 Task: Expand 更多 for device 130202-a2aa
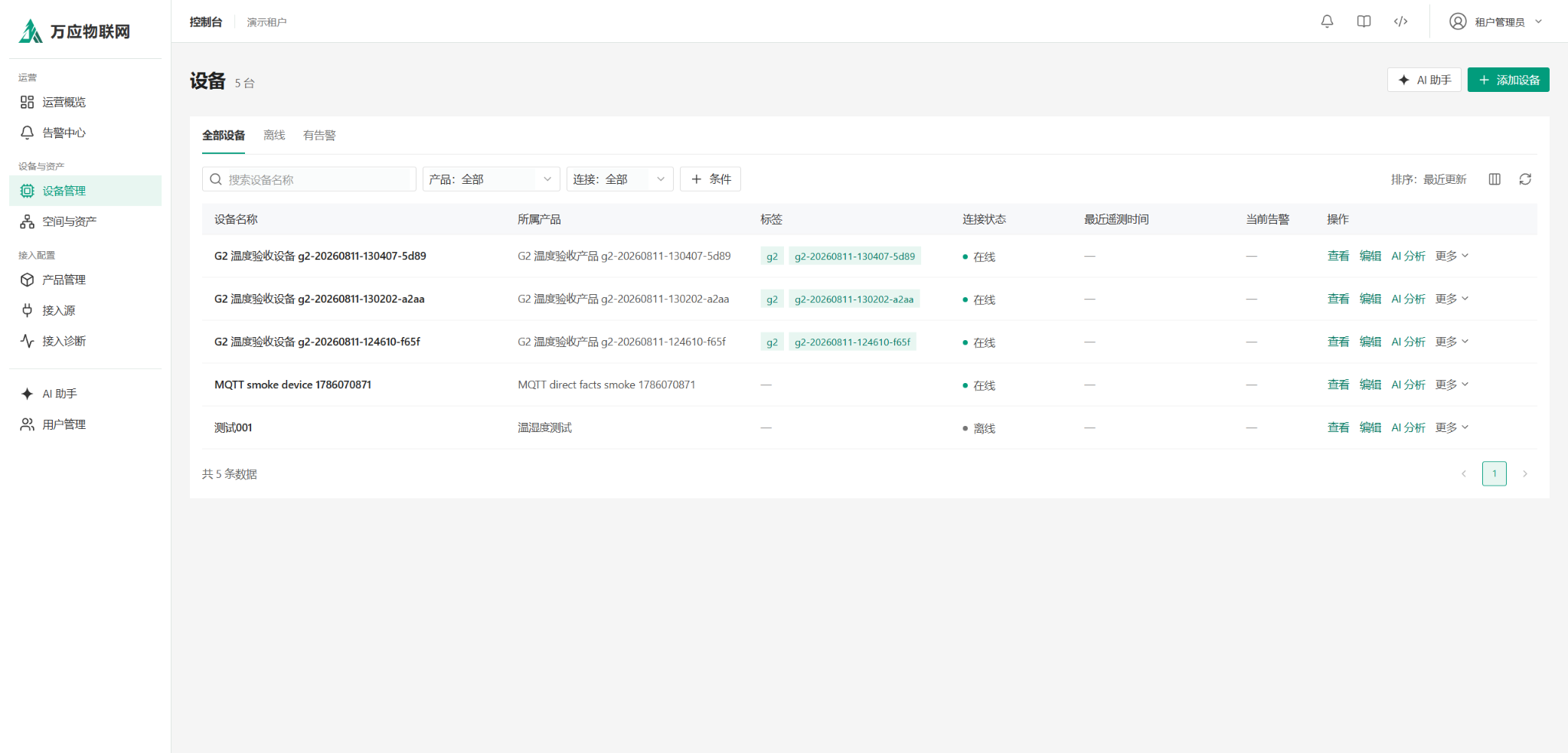point(1452,299)
